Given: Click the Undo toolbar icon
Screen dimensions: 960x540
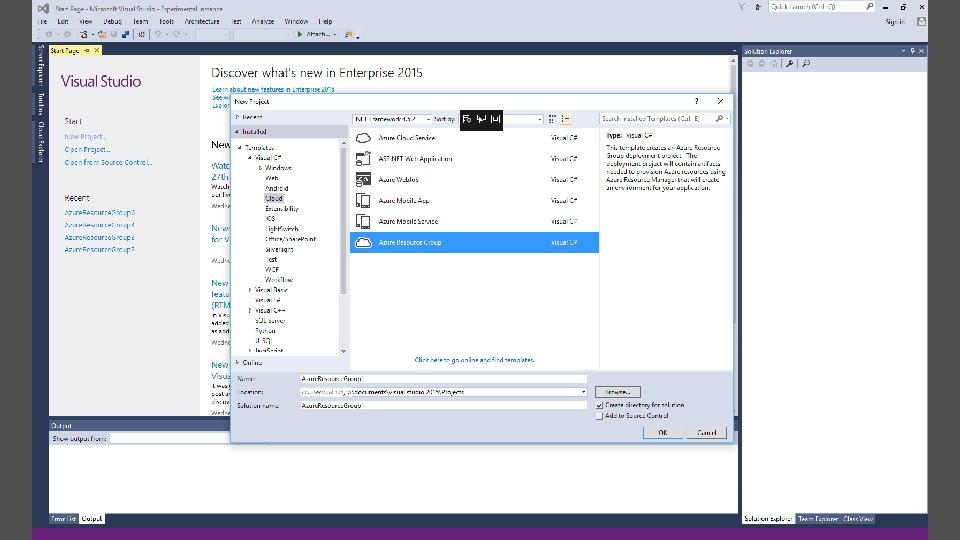Looking at the screenshot, I should [158, 34].
